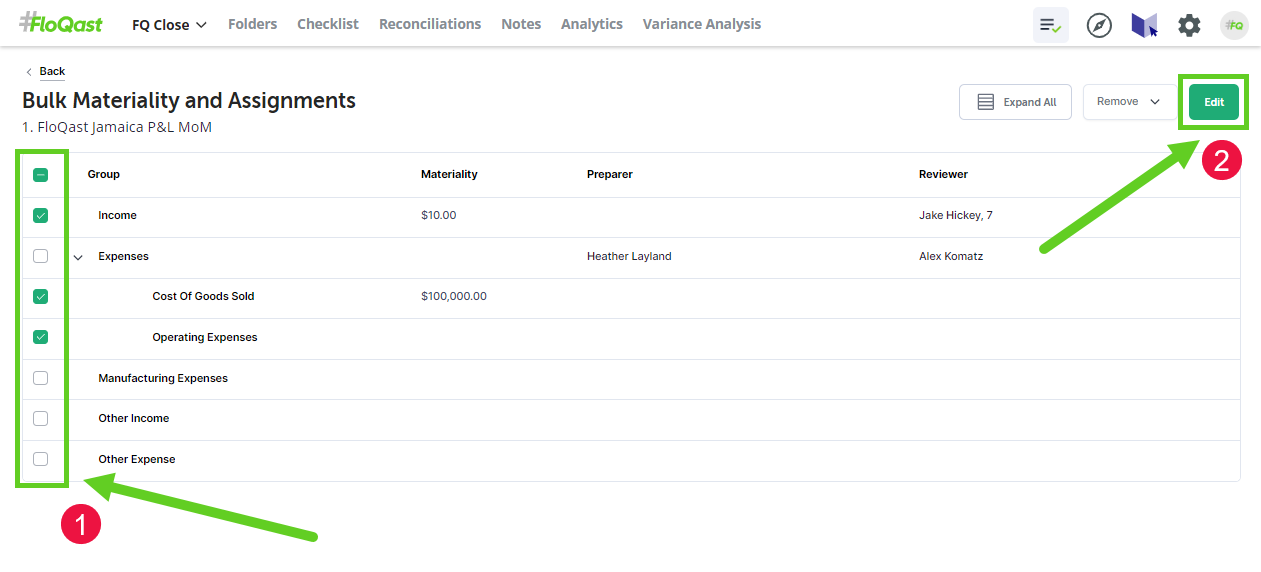
Task: Check the Manufacturing Expenses checkbox
Action: 41,378
